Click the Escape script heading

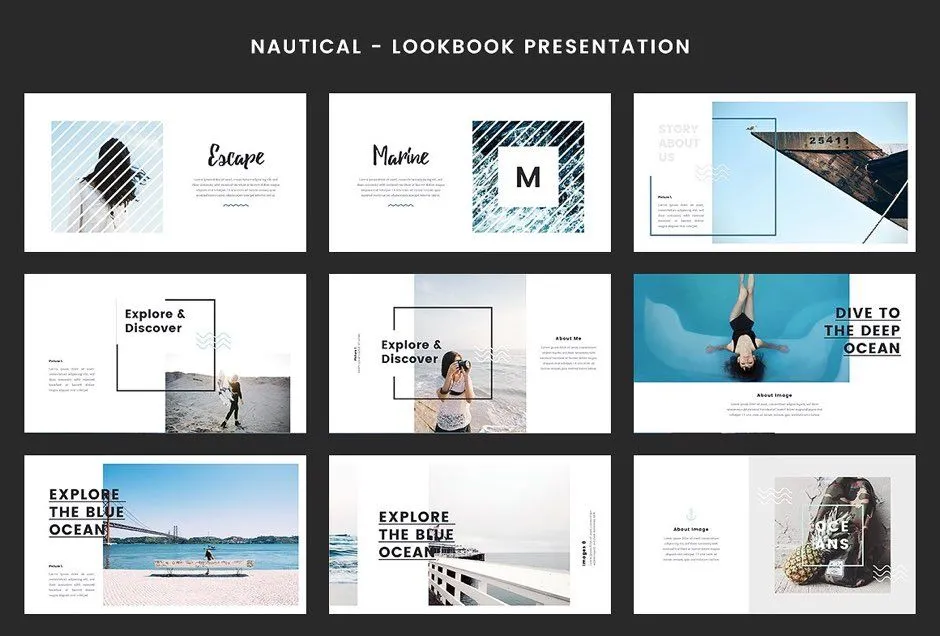[236, 156]
